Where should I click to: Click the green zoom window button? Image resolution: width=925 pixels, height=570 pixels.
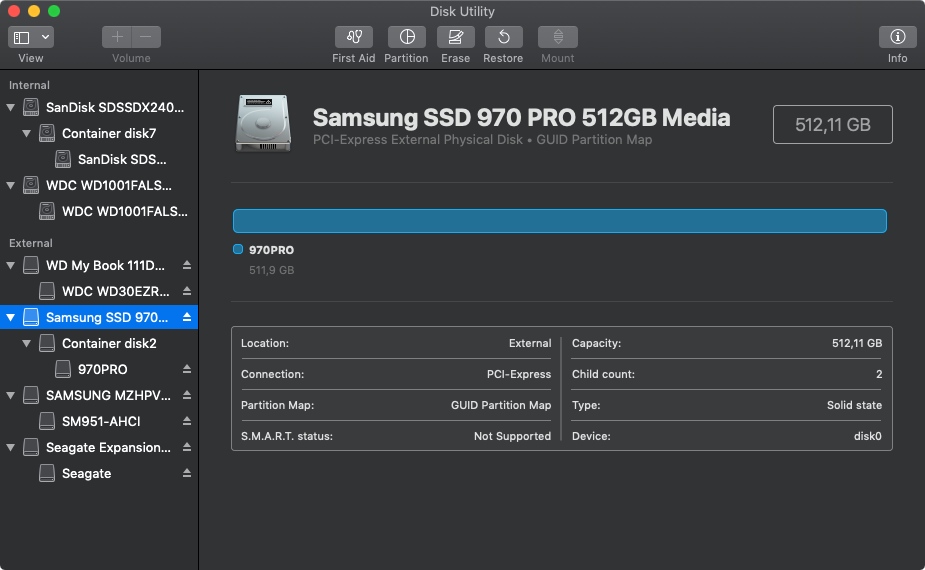click(x=54, y=11)
